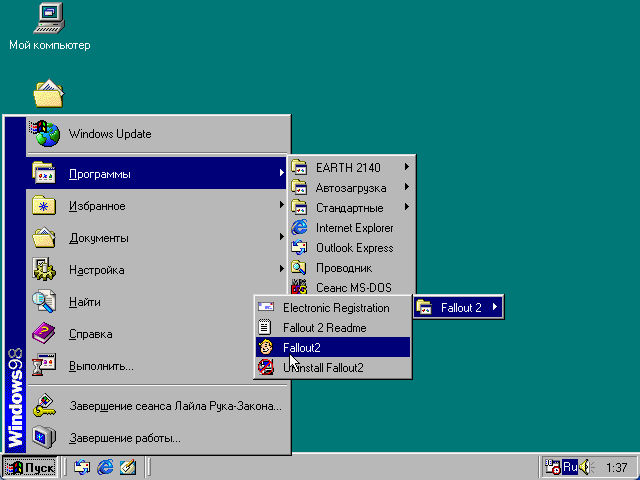
Task: Click the Проводник explorer icon
Action: coord(299,267)
